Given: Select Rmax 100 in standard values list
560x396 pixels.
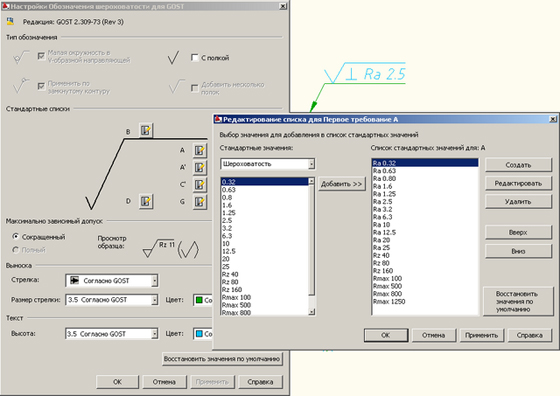Looking at the screenshot, I should click(264, 297).
